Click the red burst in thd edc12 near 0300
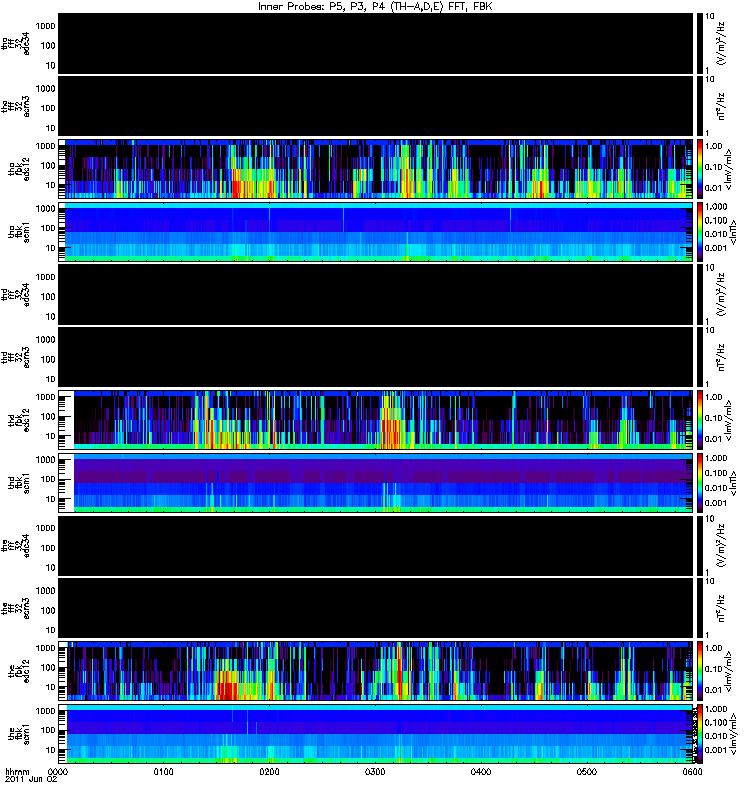 [391, 431]
